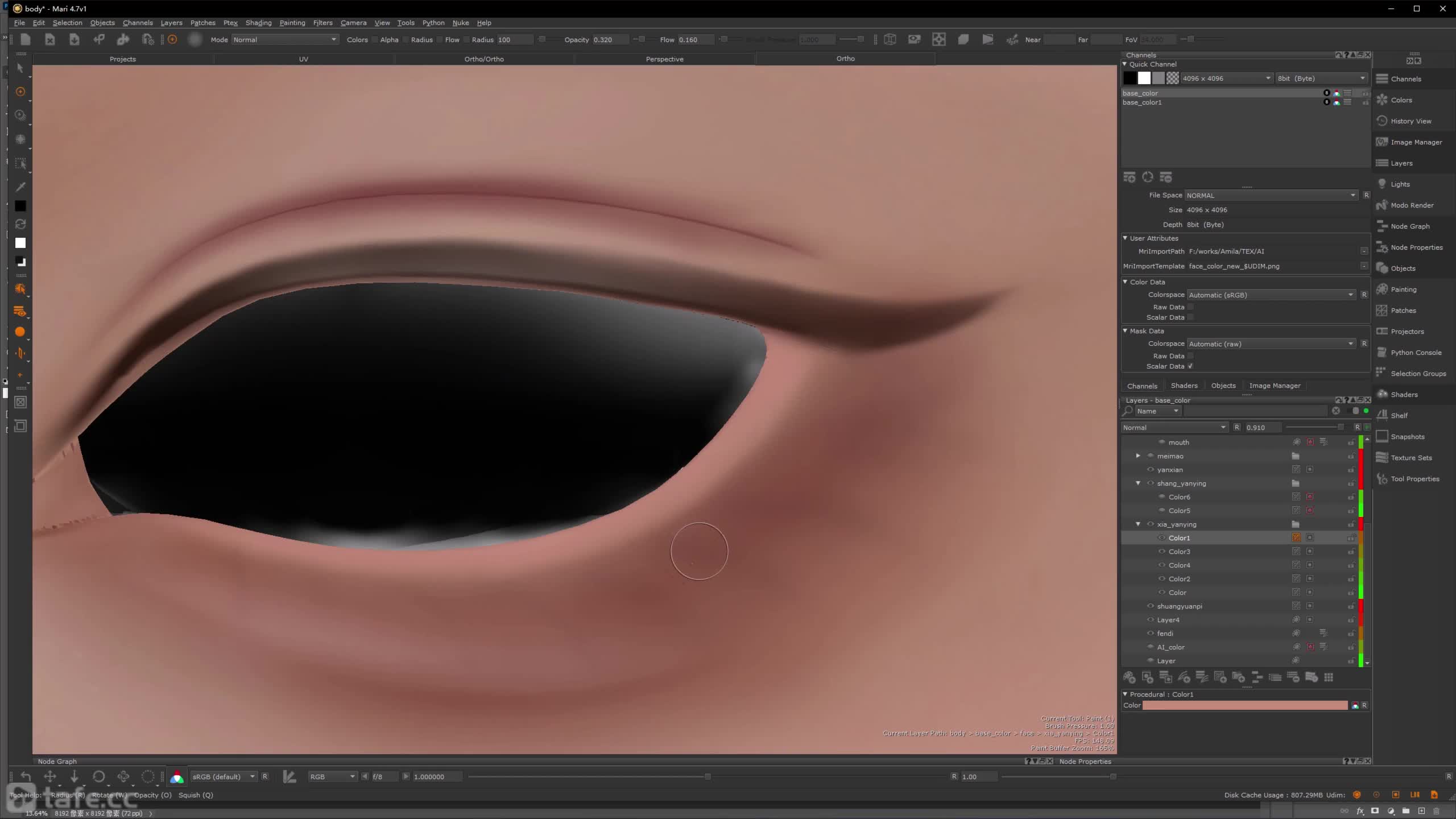The width and height of the screenshot is (1456, 819).
Task: Click the lock icon on Color1 layer
Action: point(1351,538)
